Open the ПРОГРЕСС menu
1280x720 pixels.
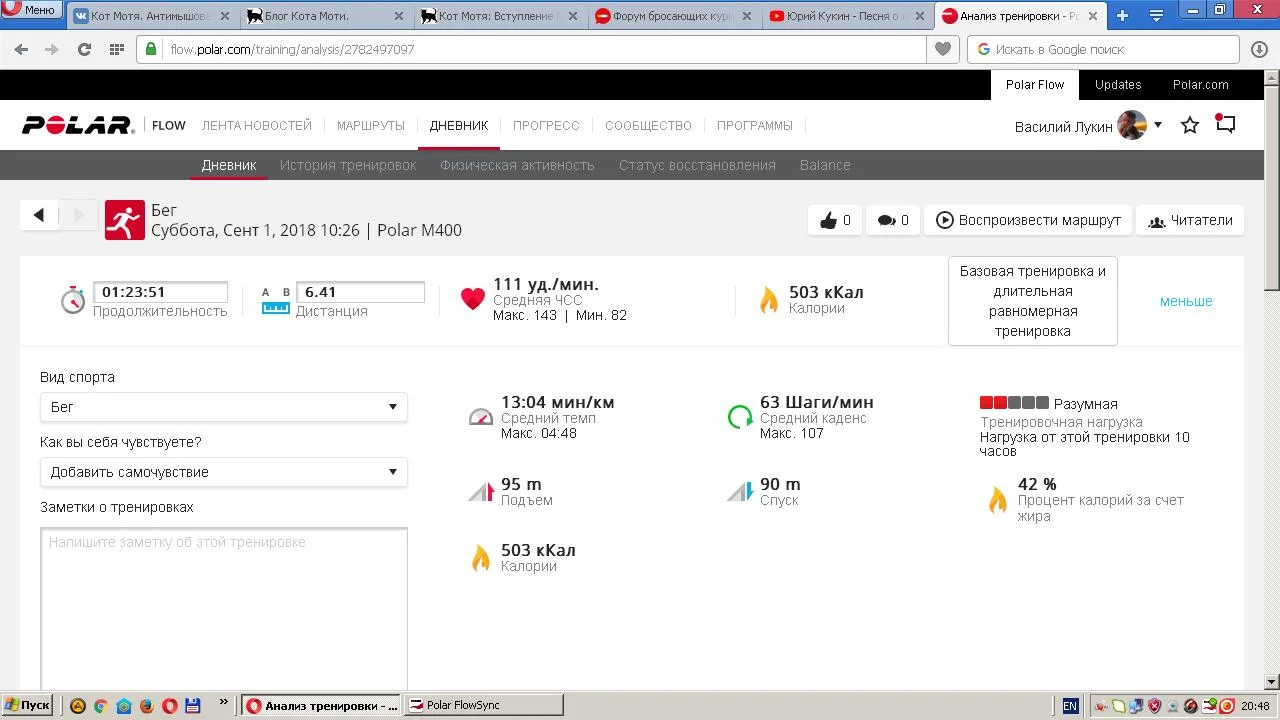coord(546,125)
